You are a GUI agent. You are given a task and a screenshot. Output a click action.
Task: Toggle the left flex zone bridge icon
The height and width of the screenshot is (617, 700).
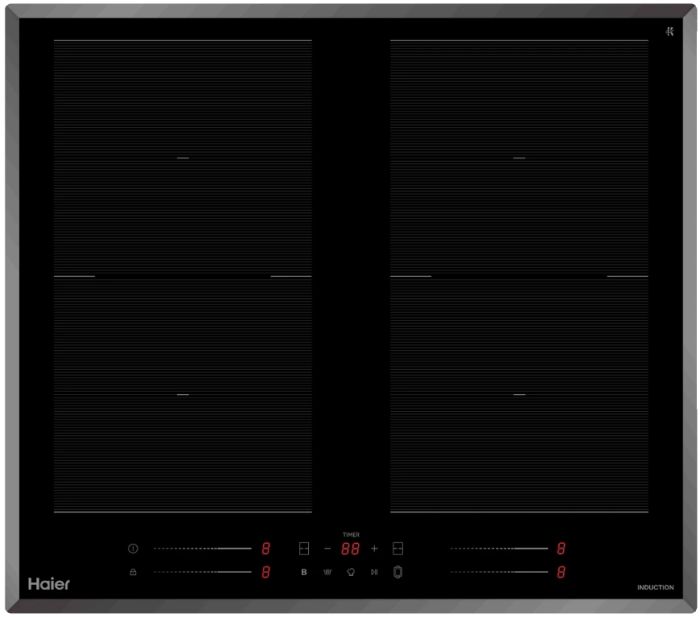(304, 549)
